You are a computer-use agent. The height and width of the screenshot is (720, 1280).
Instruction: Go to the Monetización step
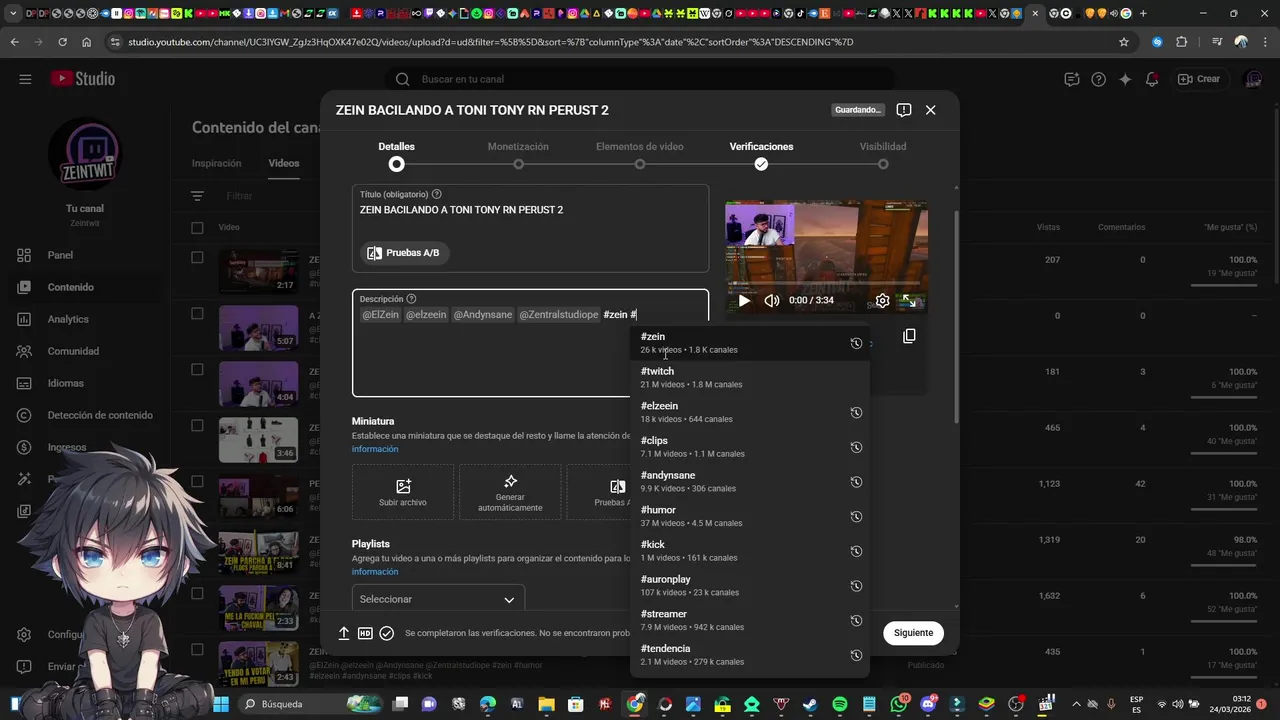[518, 155]
